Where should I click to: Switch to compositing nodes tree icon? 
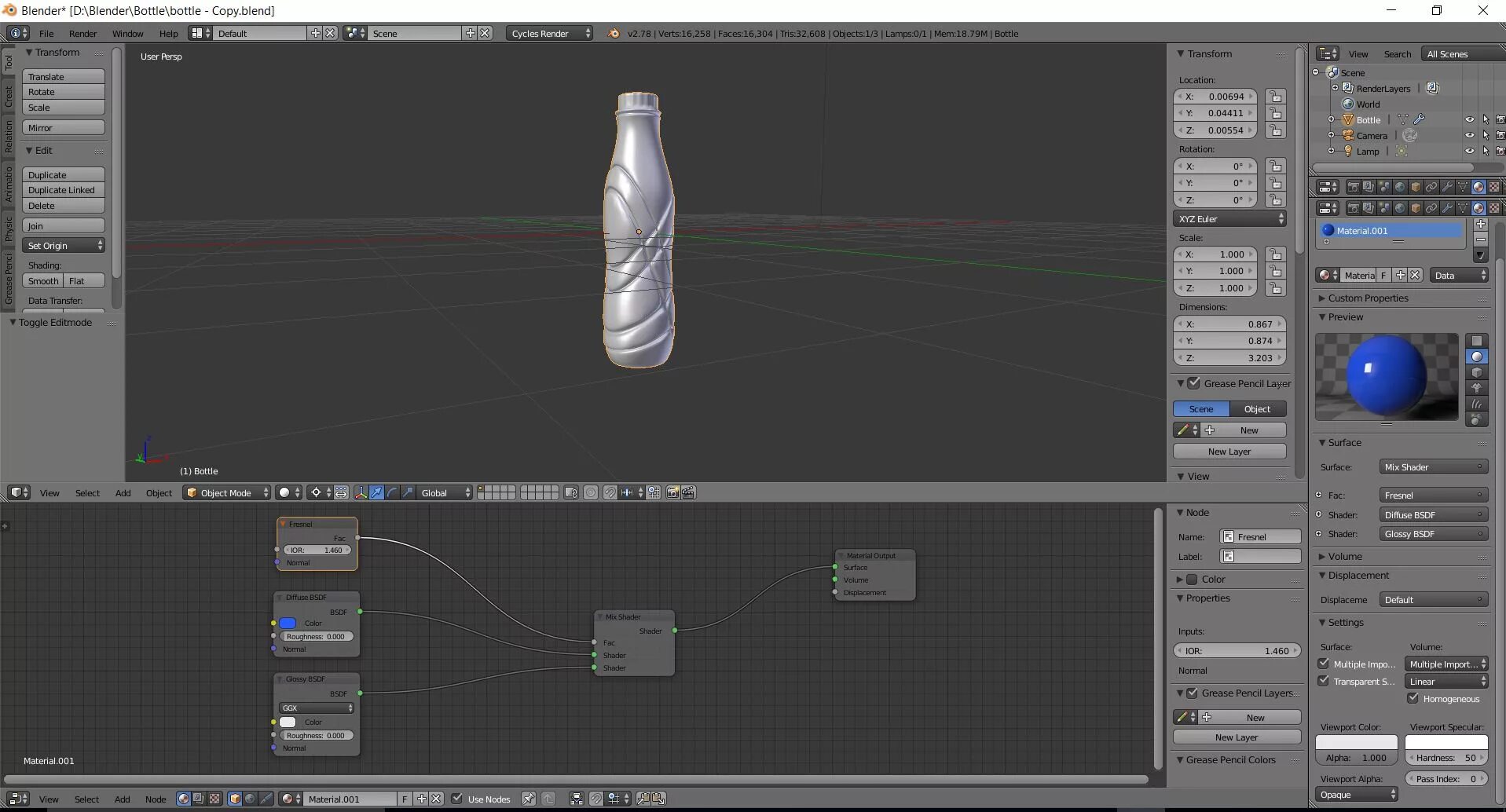(x=199, y=799)
